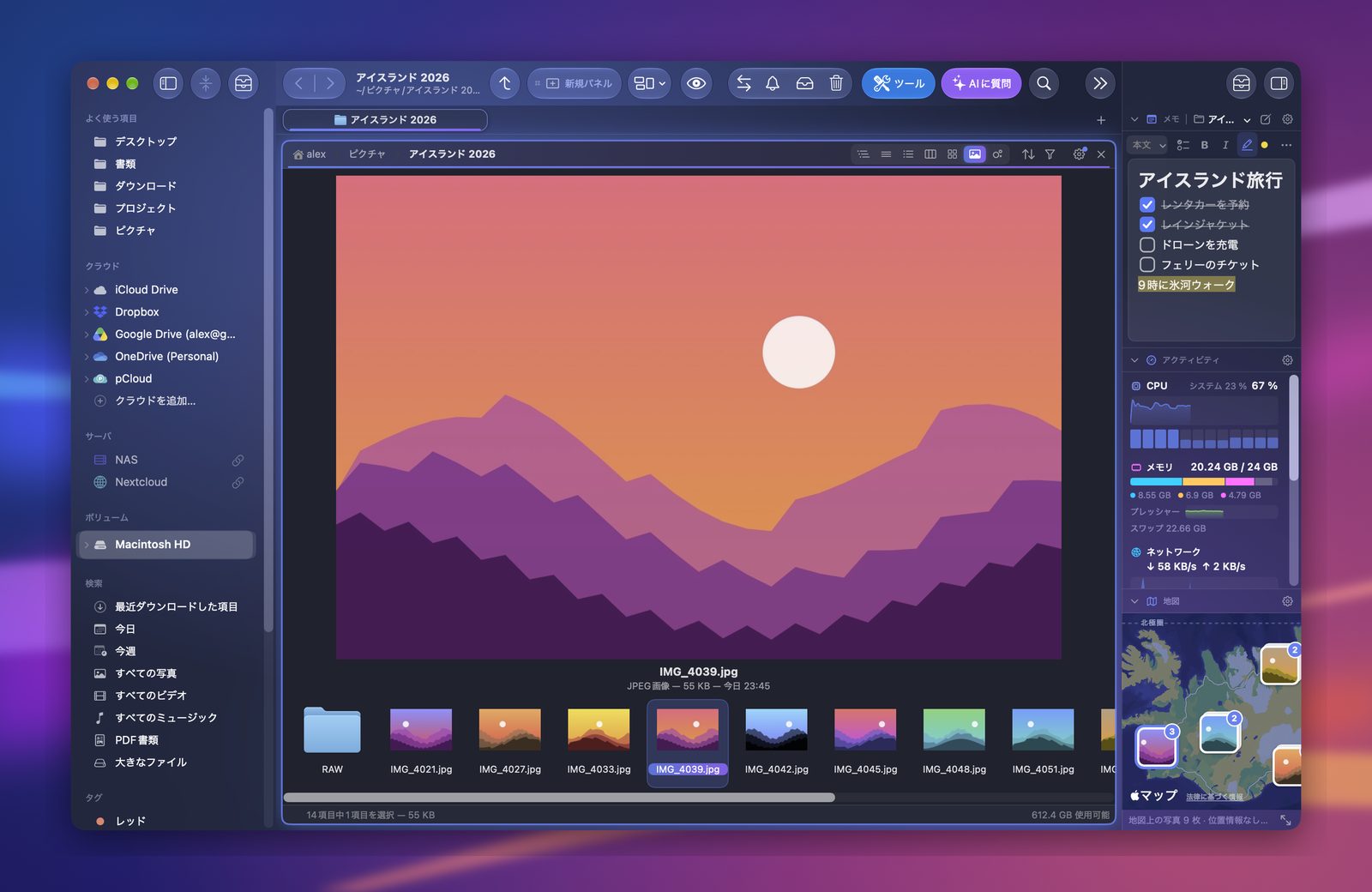The height and width of the screenshot is (892, 1372).
Task: Select the アイスランド 2026 tab
Action: point(385,120)
